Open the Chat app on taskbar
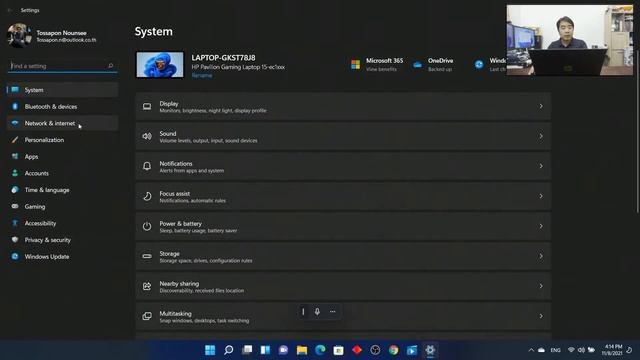The height and width of the screenshot is (360, 640). coord(283,350)
